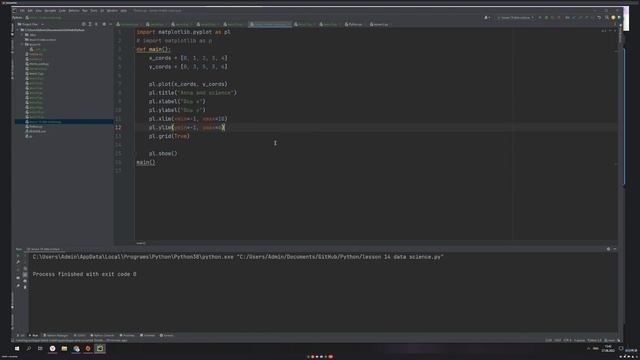Click the select opened file target icon

83,24
